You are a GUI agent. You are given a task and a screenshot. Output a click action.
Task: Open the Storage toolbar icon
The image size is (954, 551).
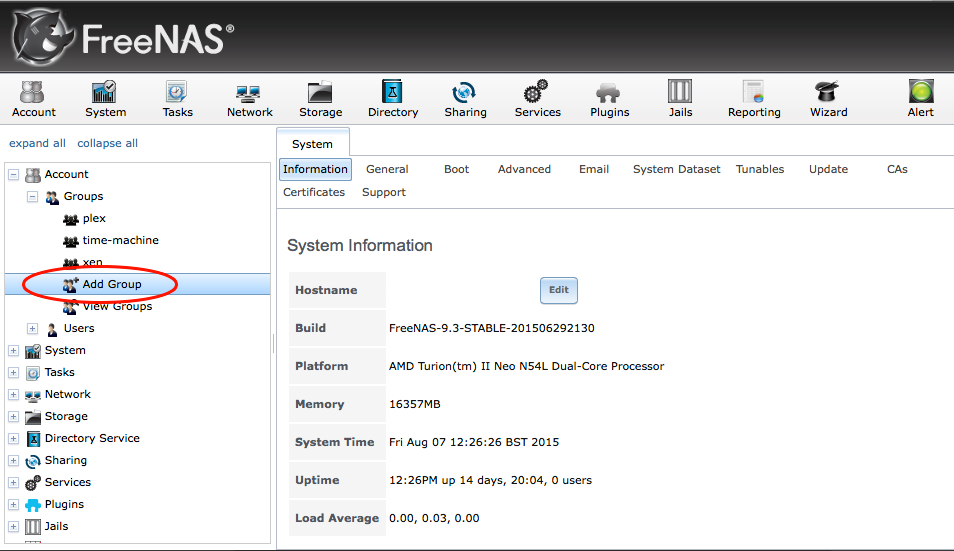pyautogui.click(x=321, y=99)
